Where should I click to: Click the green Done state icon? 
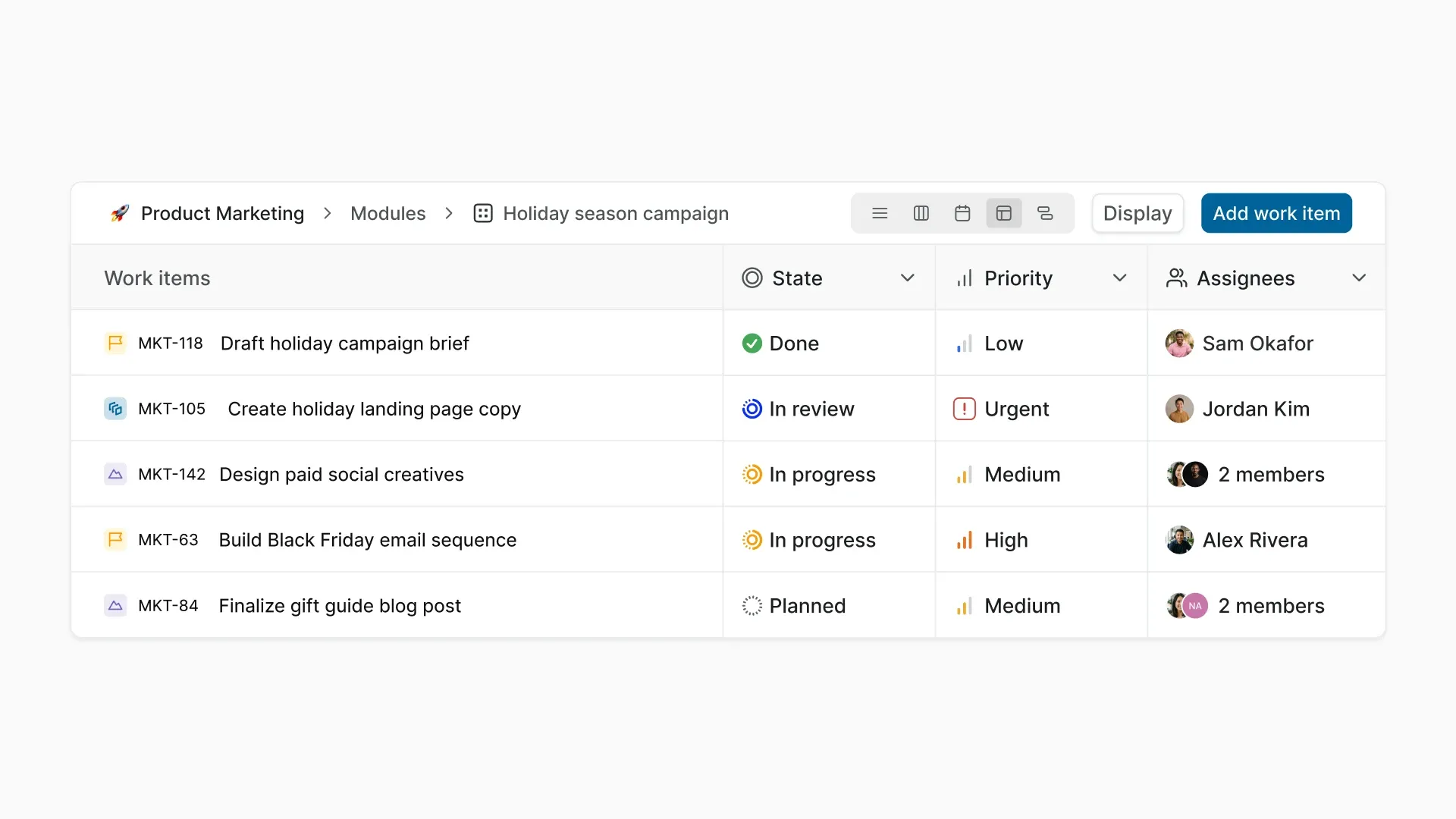(752, 344)
